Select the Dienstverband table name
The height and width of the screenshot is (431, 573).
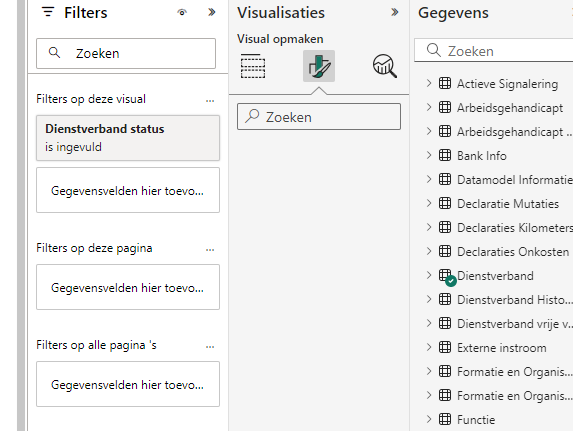[x=495, y=276]
